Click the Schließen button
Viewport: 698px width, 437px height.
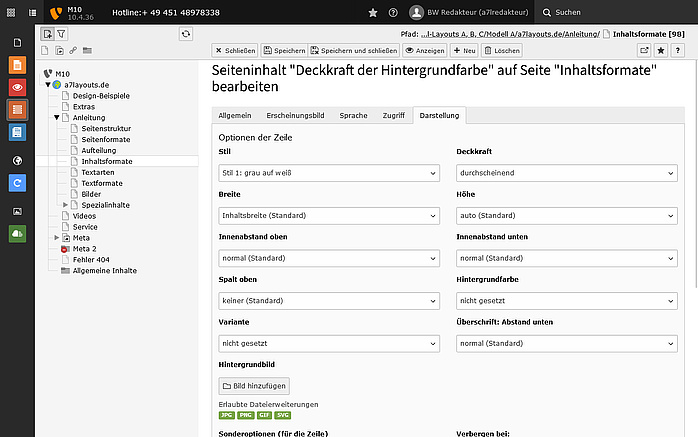[x=235, y=50]
